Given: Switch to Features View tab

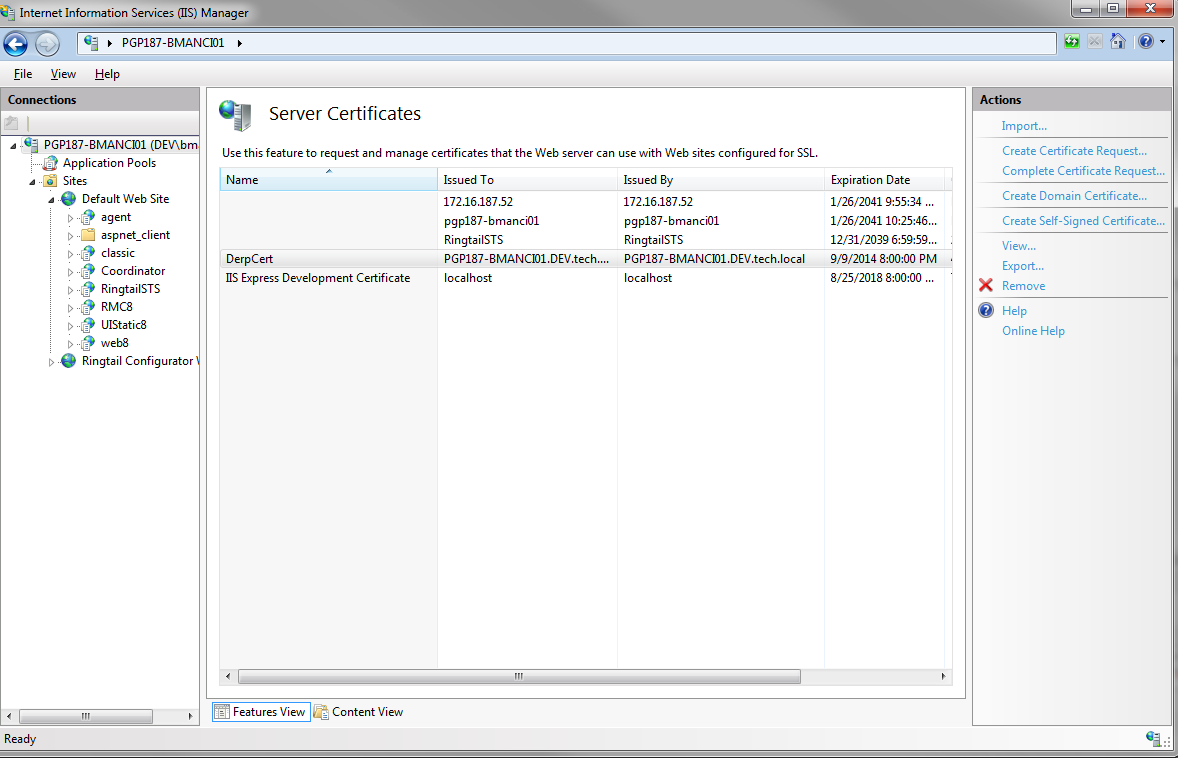Looking at the screenshot, I should [x=261, y=712].
